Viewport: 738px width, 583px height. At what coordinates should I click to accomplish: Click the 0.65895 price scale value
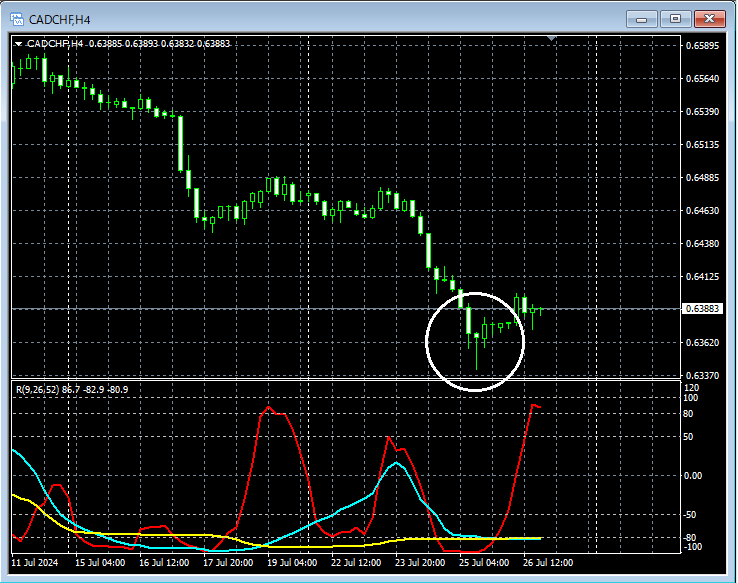[703, 46]
